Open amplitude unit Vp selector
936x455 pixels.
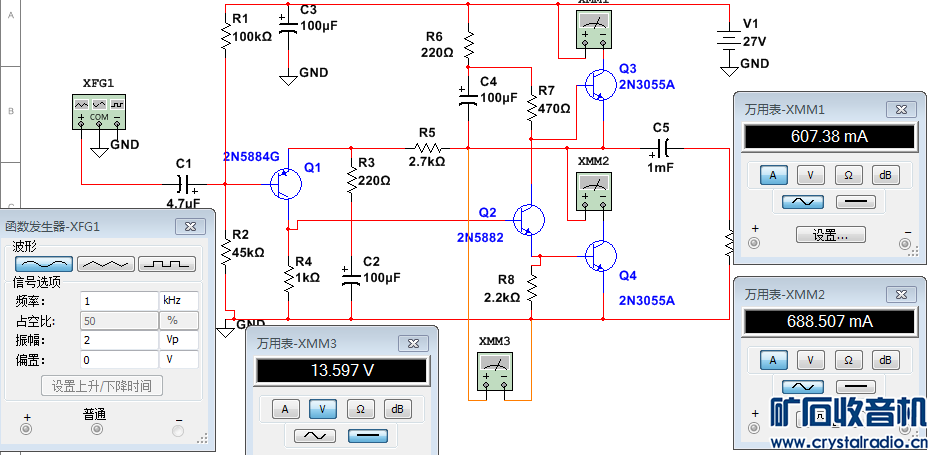pos(178,340)
